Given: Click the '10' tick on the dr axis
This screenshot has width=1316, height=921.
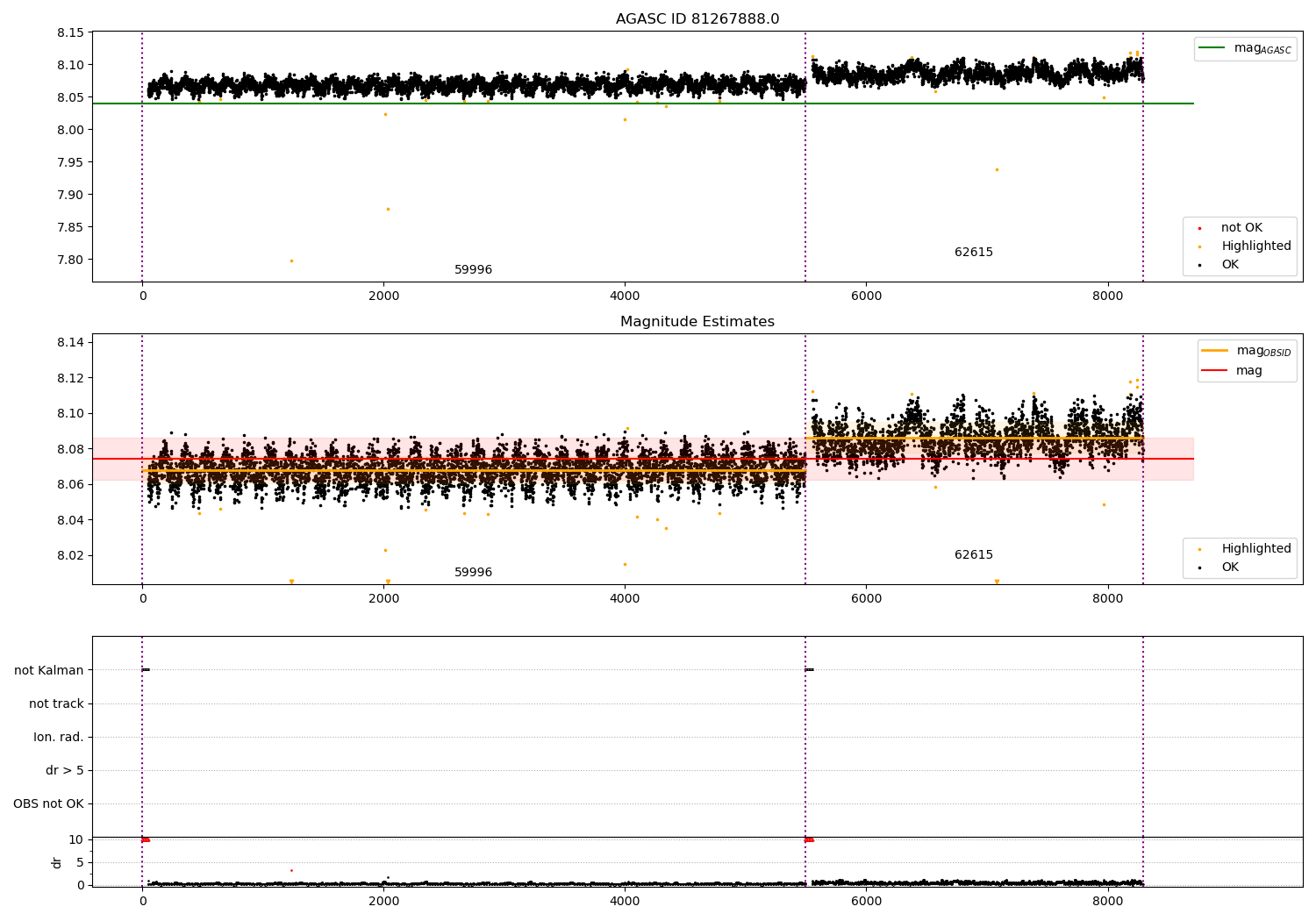Looking at the screenshot, I should pos(76,839).
